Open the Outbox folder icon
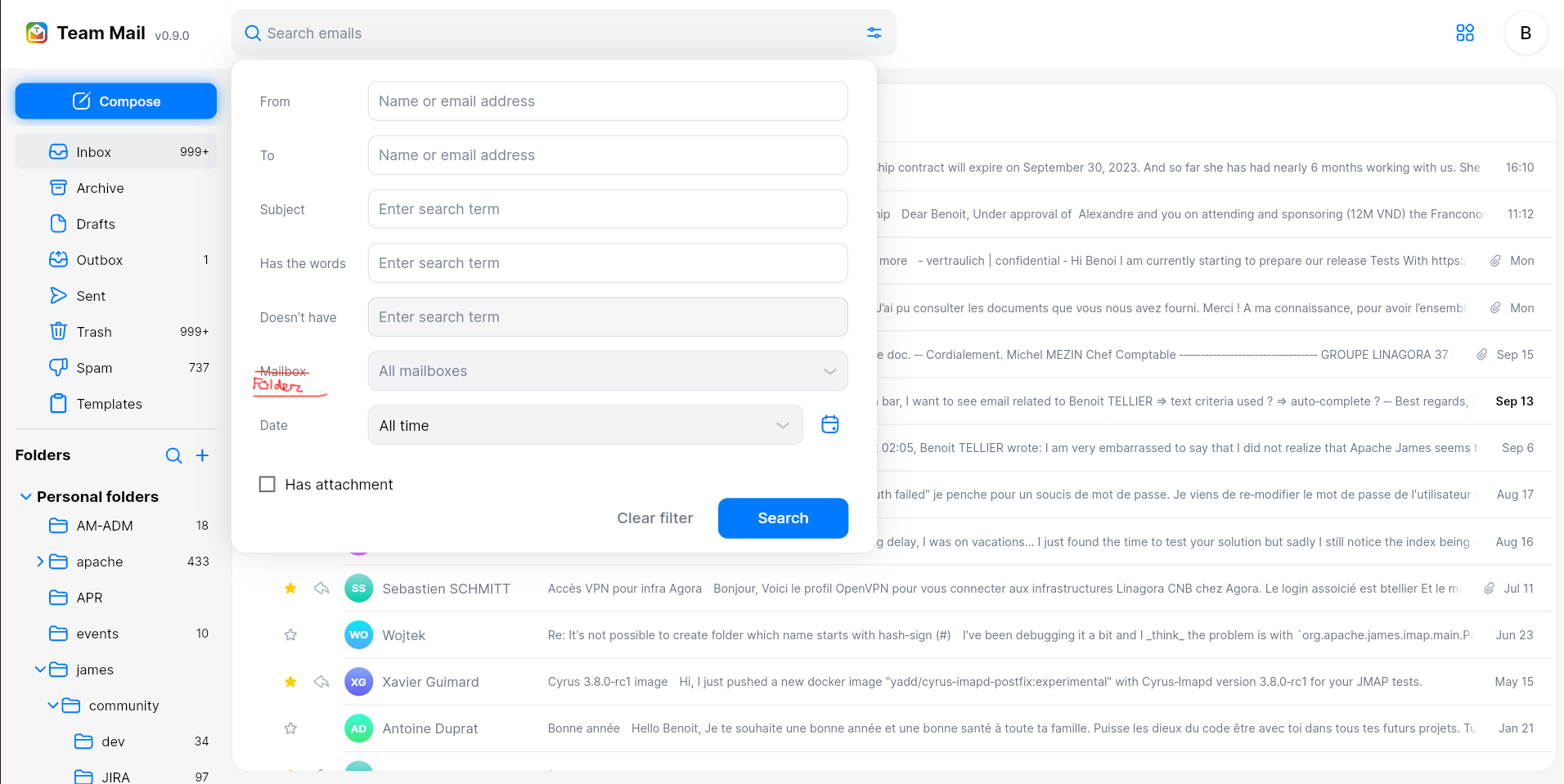The image size is (1564, 784). tap(58, 259)
